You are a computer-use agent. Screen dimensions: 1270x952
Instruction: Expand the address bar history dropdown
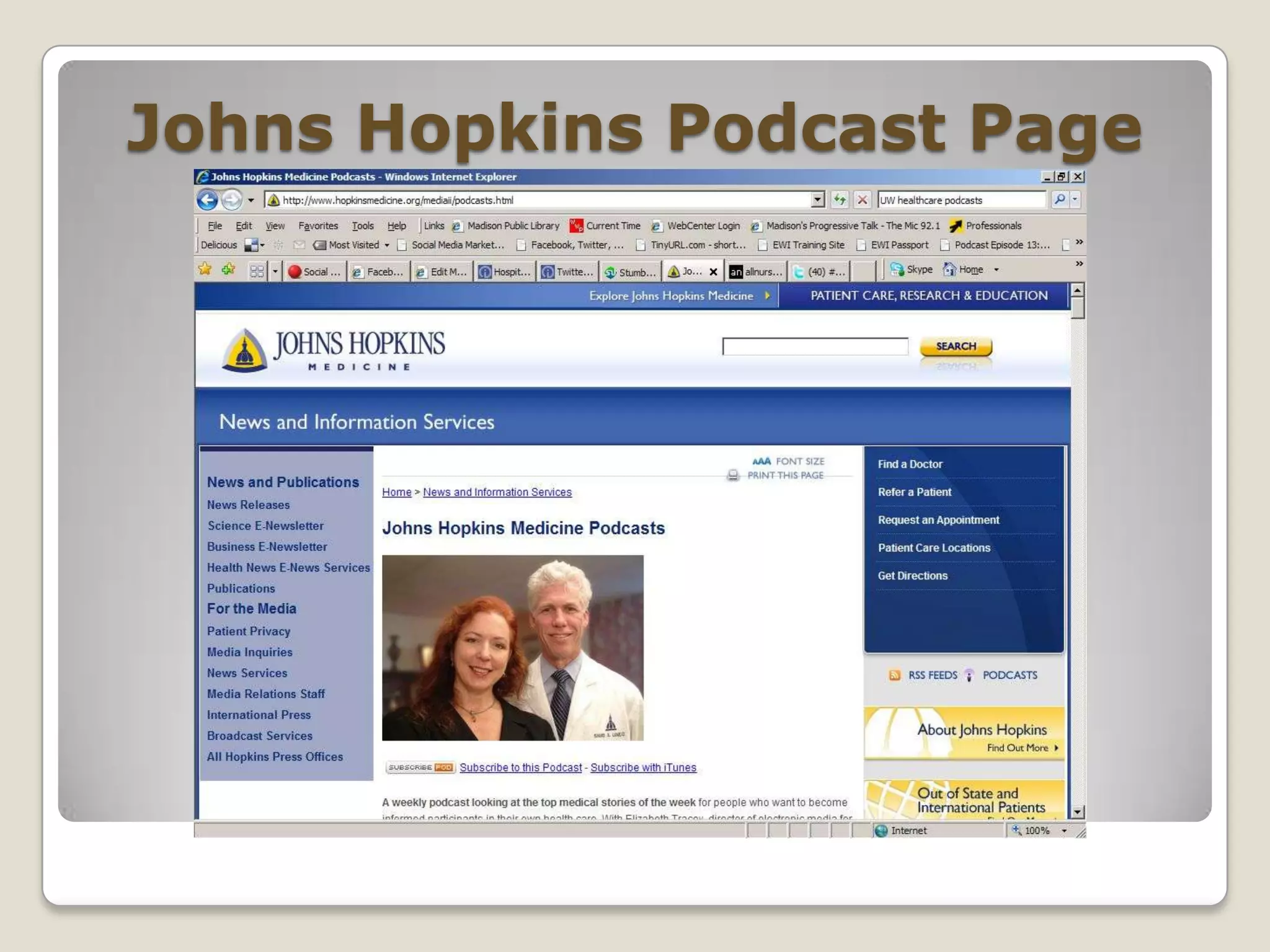click(818, 200)
